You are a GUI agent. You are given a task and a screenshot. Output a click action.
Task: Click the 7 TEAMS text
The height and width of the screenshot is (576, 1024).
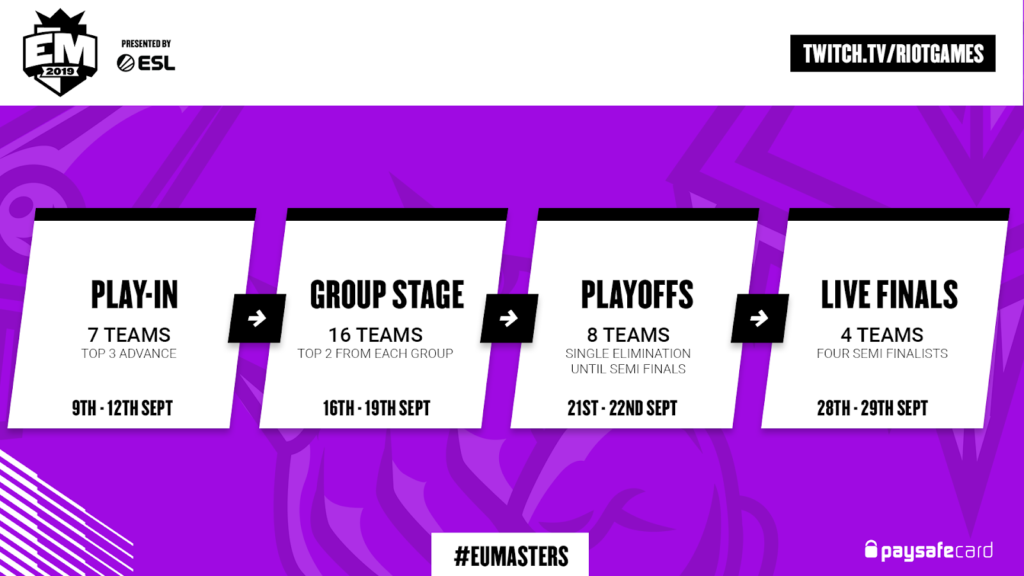coord(129,335)
